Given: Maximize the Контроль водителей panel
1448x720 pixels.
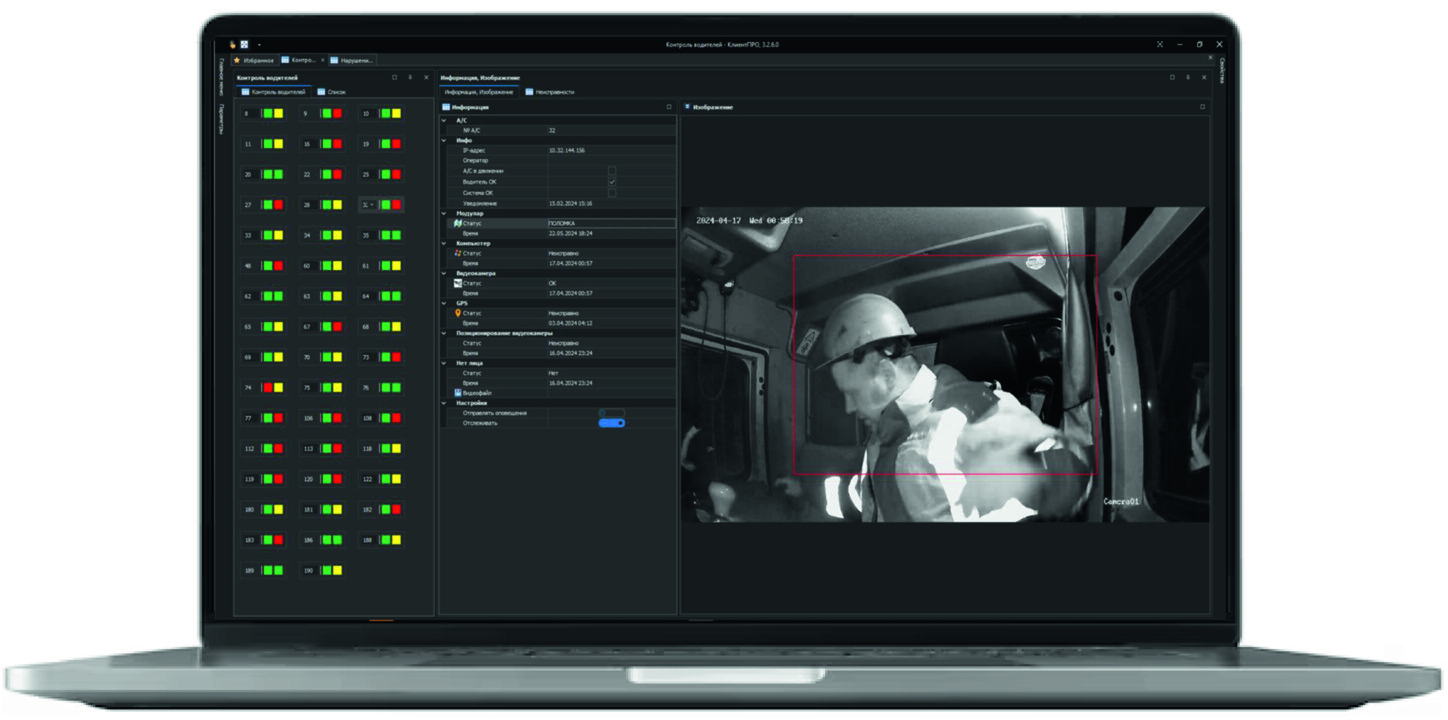Looking at the screenshot, I should click(394, 77).
